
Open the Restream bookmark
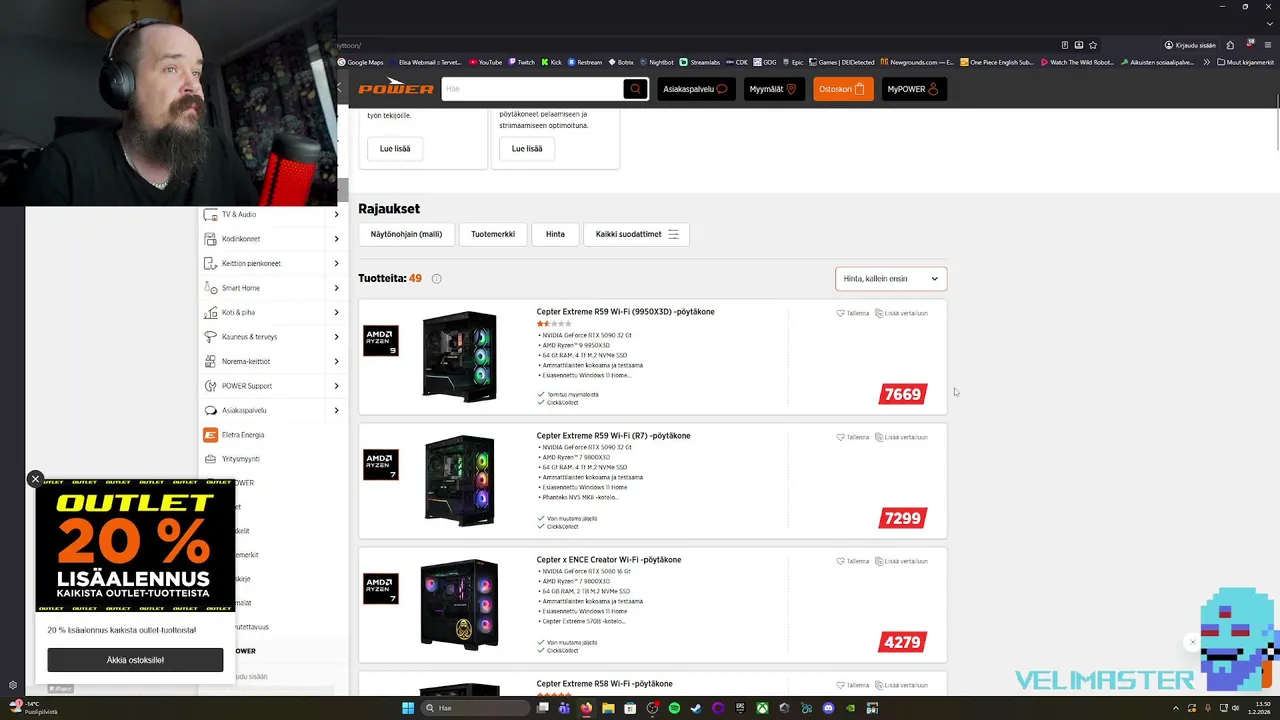586,62
